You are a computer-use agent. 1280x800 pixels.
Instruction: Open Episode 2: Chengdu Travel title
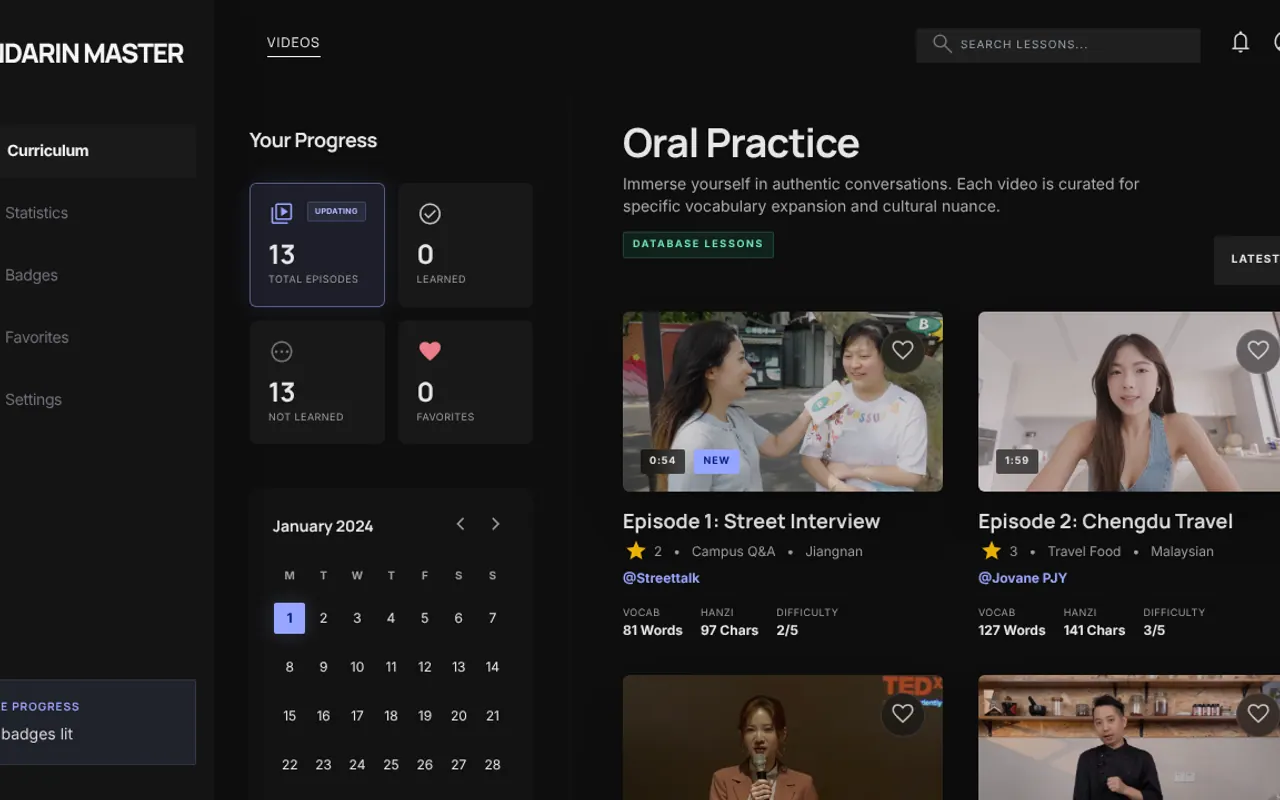point(1105,521)
